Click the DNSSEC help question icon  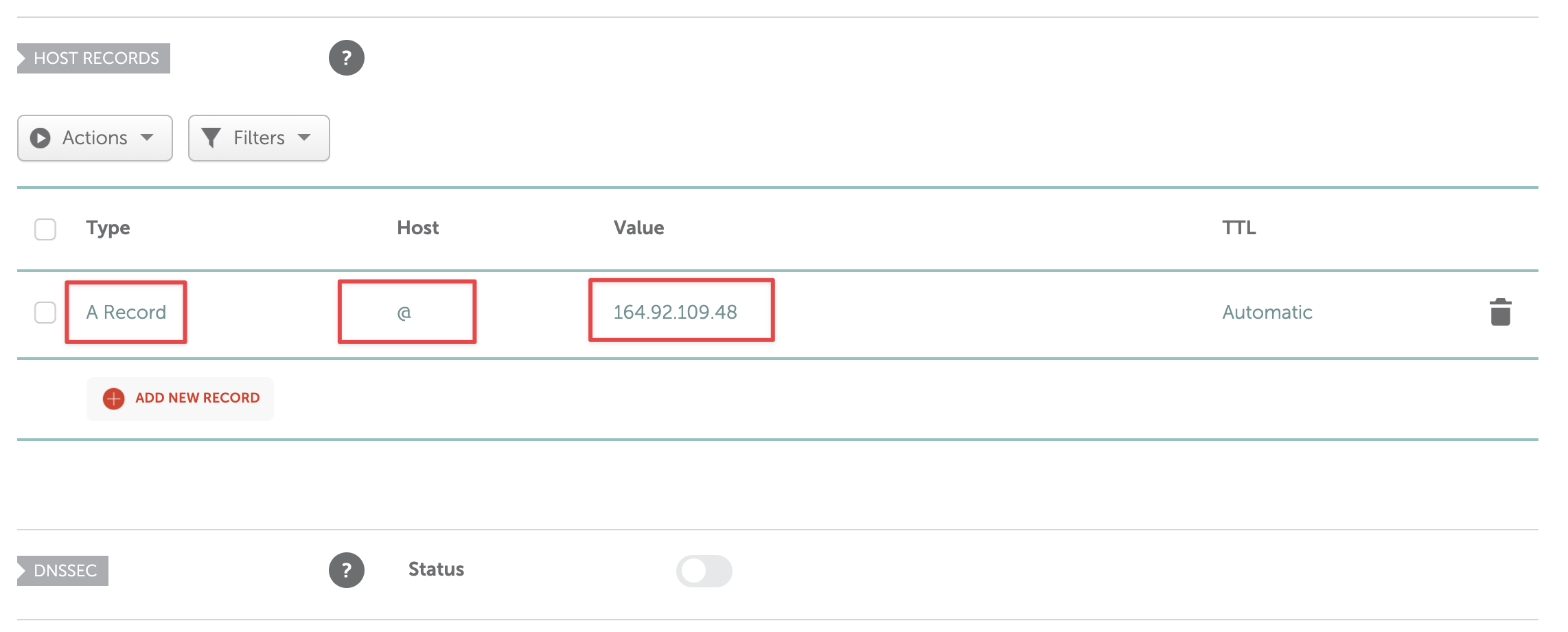346,570
